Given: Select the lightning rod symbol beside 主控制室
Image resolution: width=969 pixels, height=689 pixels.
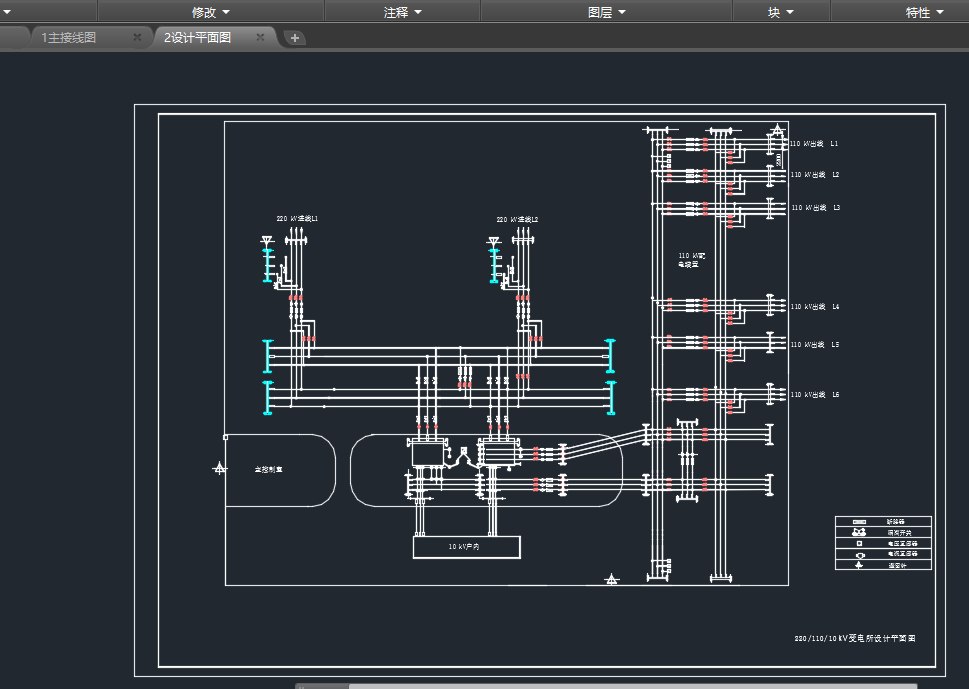Looking at the screenshot, I should pos(219,469).
